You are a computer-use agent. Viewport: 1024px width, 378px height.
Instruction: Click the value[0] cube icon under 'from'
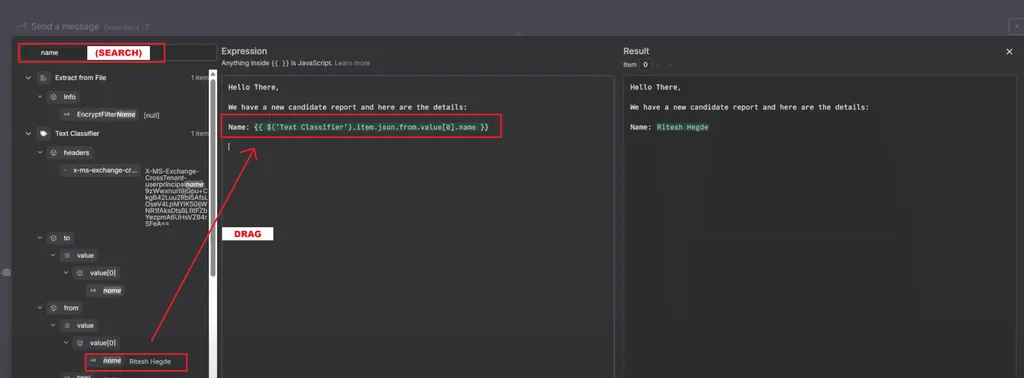80,343
